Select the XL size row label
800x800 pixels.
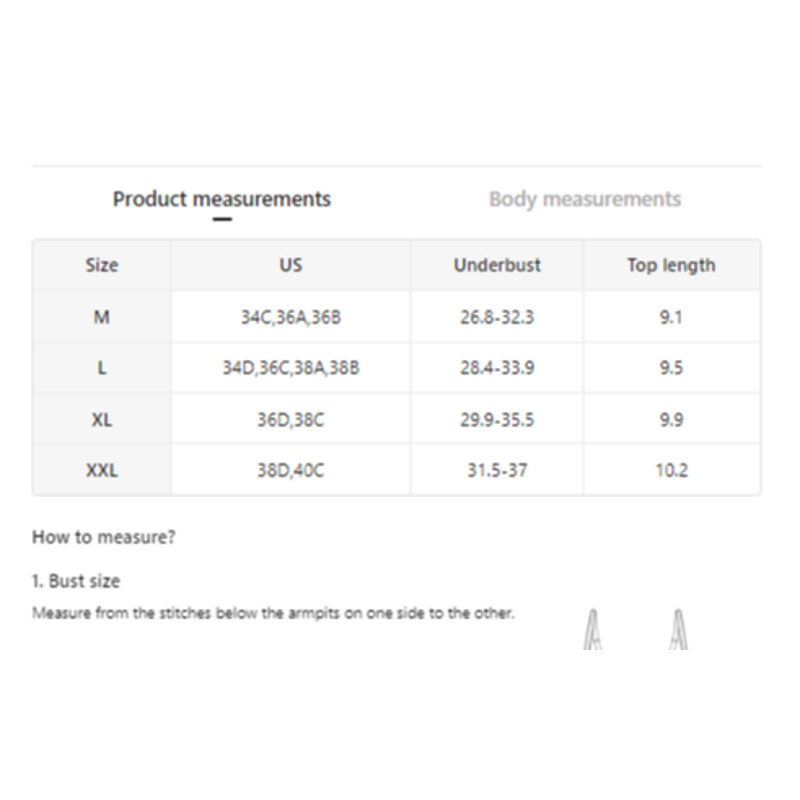[102, 419]
